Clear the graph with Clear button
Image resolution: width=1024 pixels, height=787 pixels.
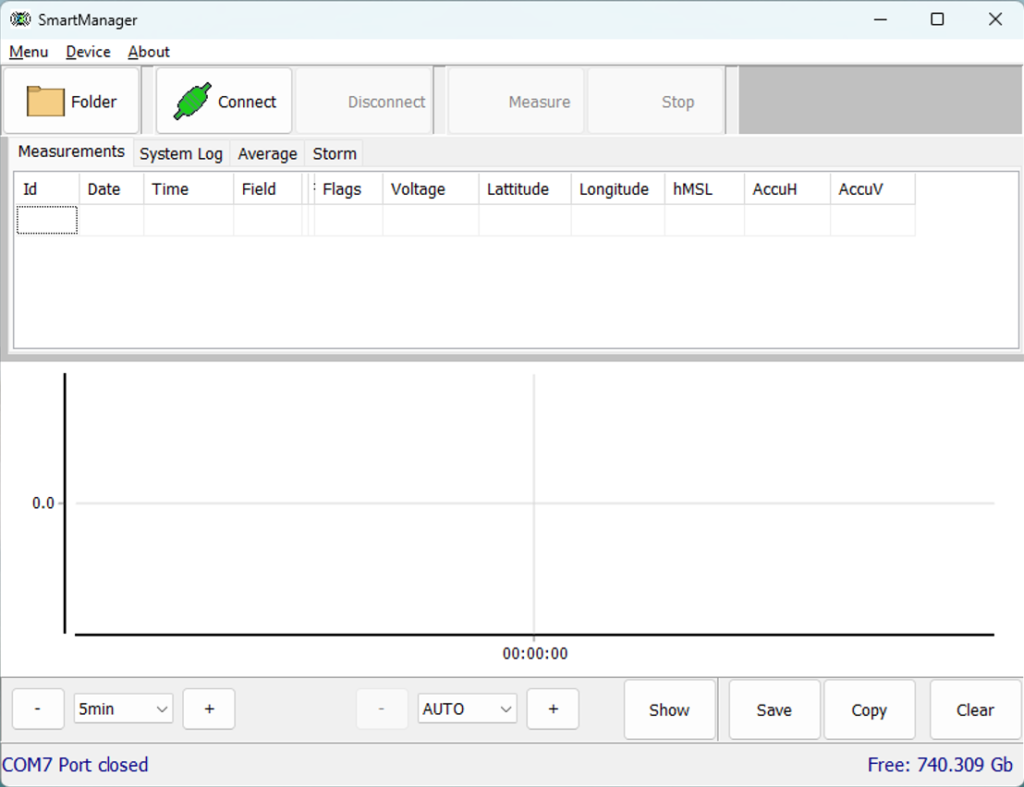pos(975,710)
